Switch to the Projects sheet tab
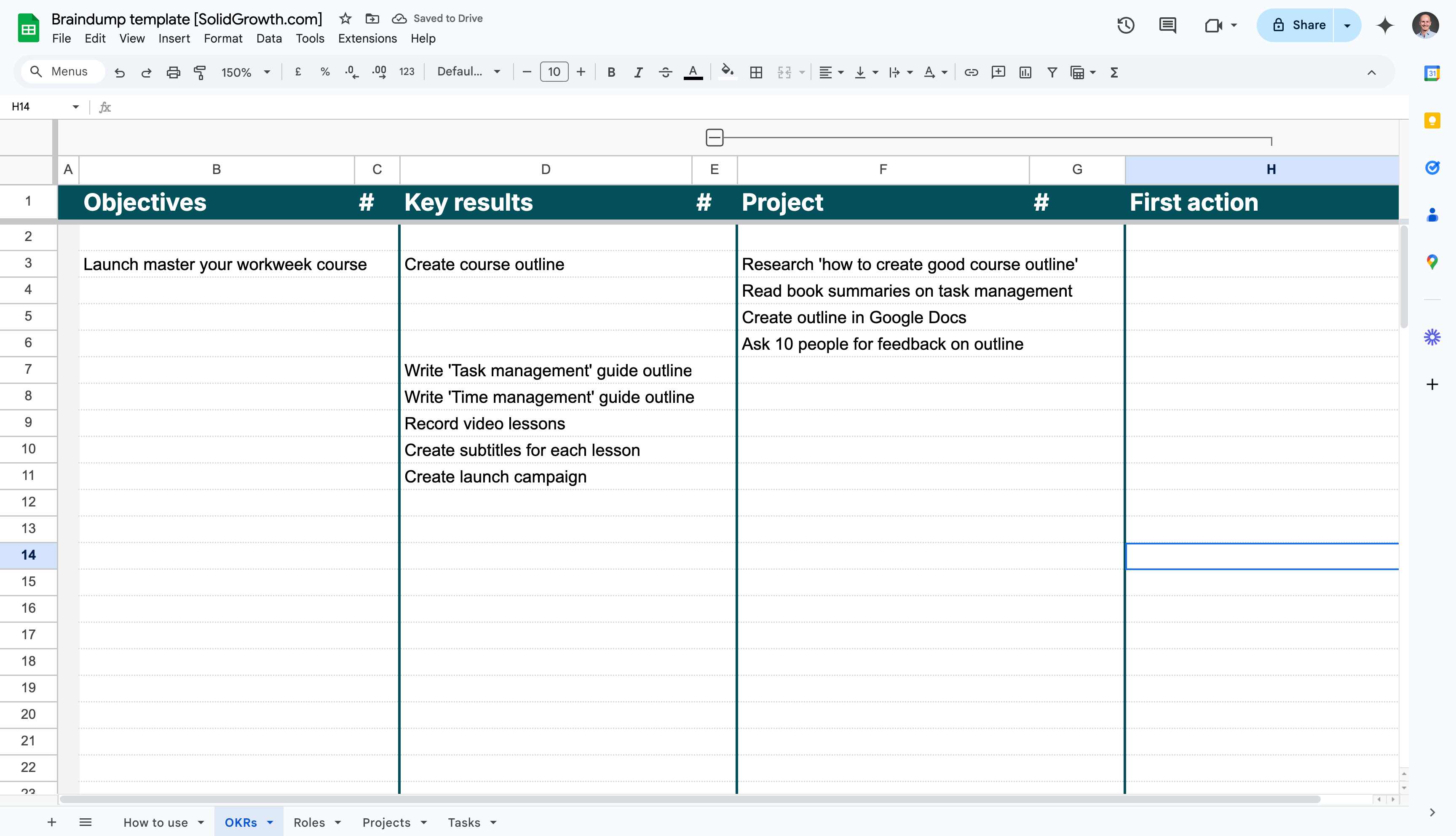This screenshot has height=836, width=1456. tap(386, 822)
